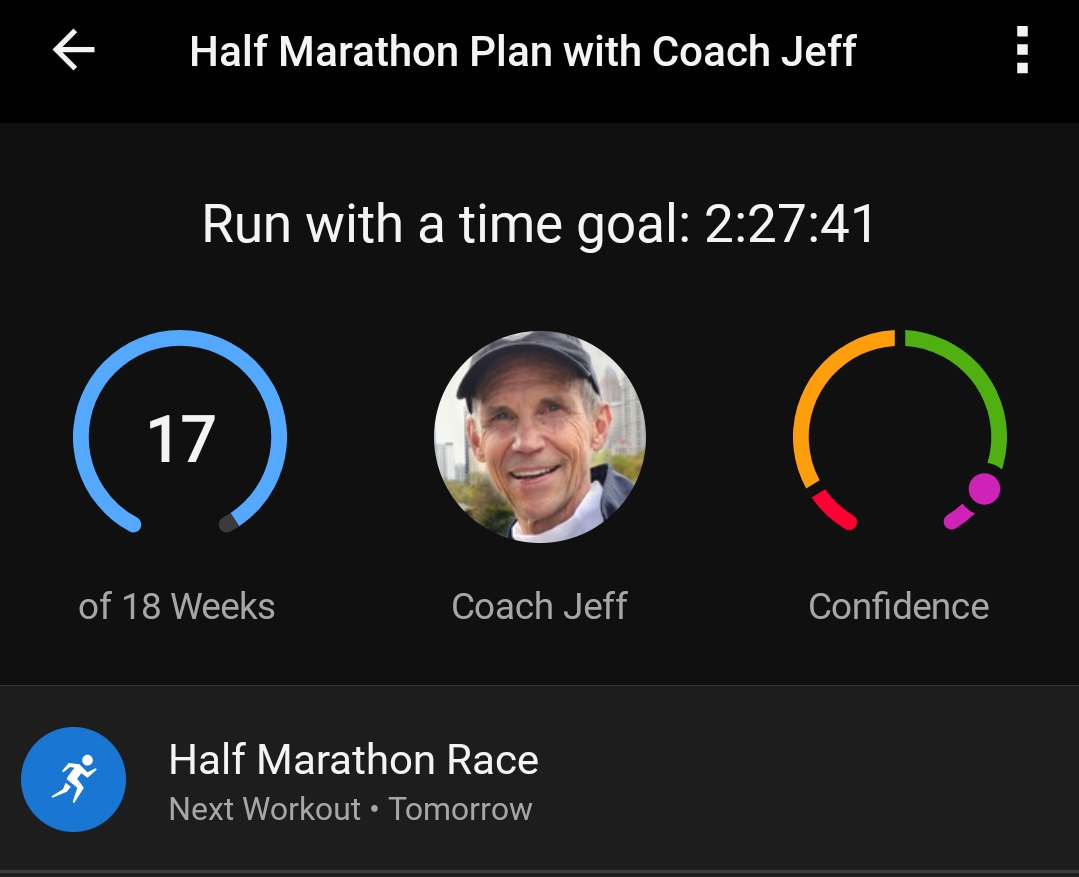Open the Half Marathon Race workout
Screen dimensions: 1079x877
point(353,760)
